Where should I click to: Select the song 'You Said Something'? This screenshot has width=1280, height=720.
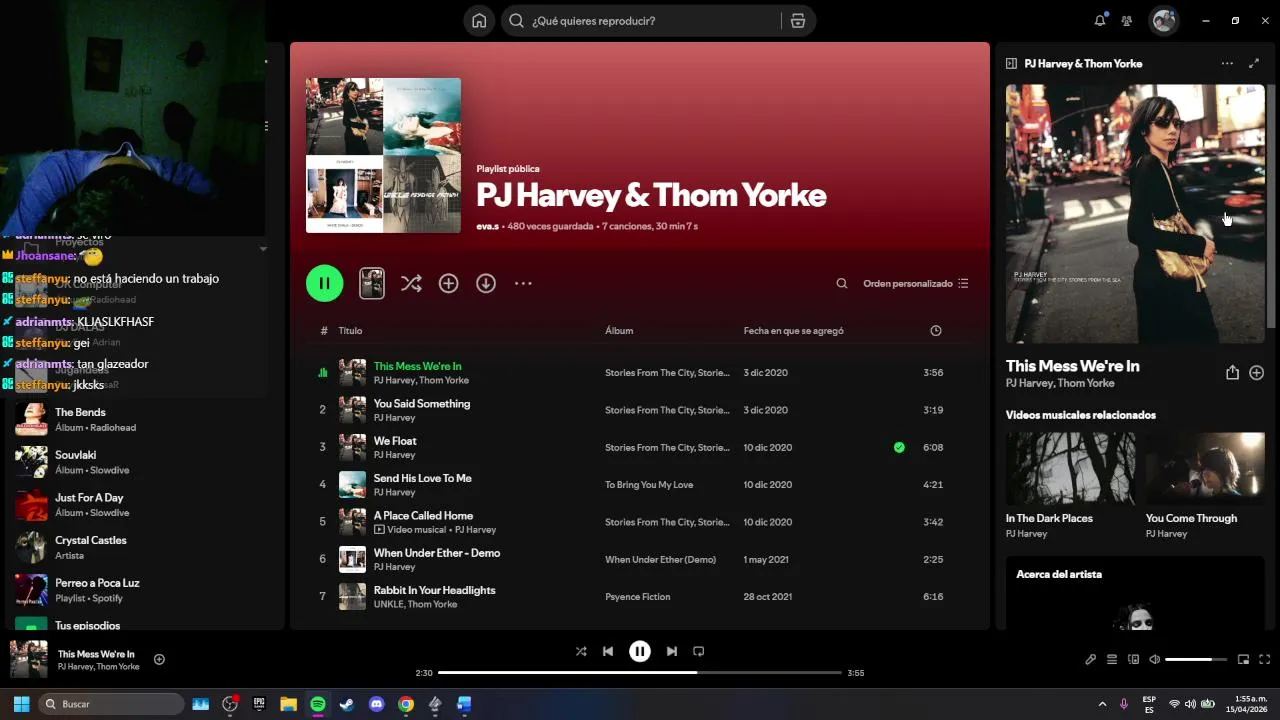point(421,404)
